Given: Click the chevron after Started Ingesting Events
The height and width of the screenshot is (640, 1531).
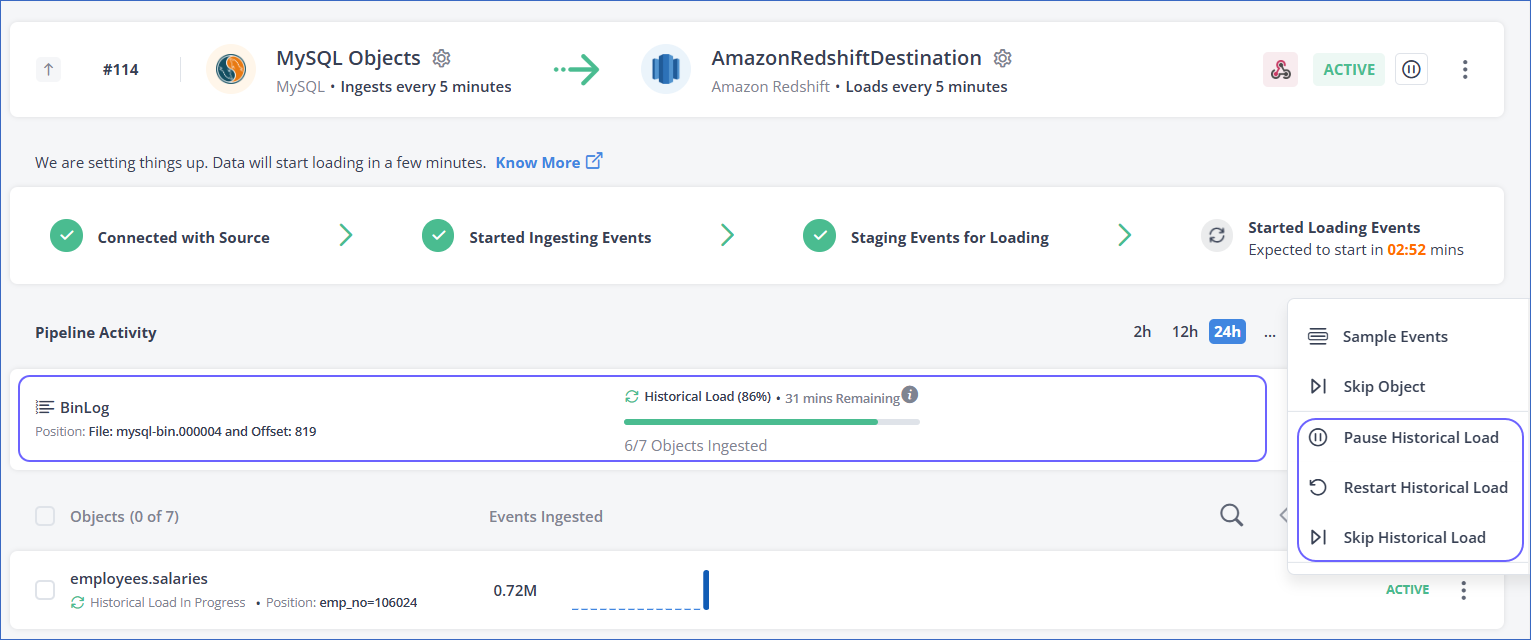Looking at the screenshot, I should click(x=727, y=236).
